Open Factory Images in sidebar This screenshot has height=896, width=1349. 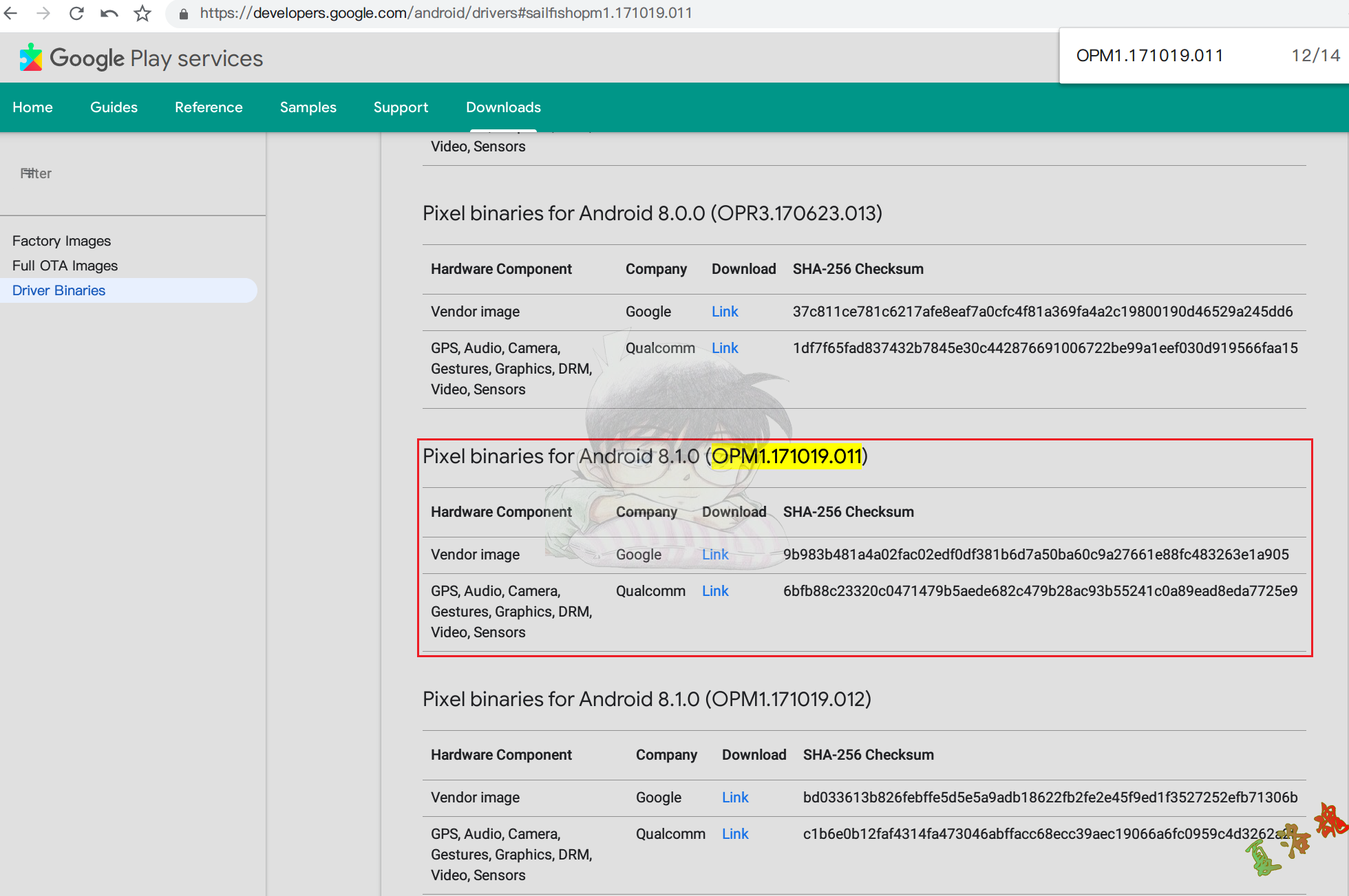coord(61,241)
